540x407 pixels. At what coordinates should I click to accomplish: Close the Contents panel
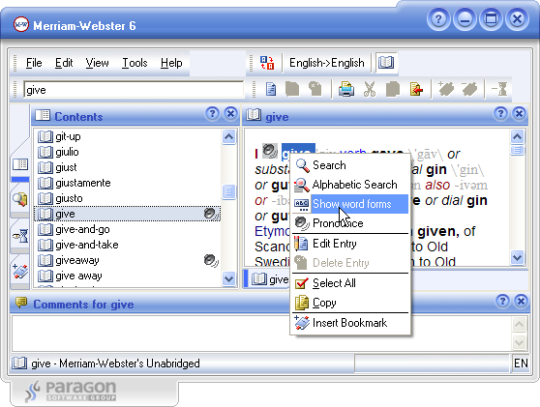click(x=230, y=113)
